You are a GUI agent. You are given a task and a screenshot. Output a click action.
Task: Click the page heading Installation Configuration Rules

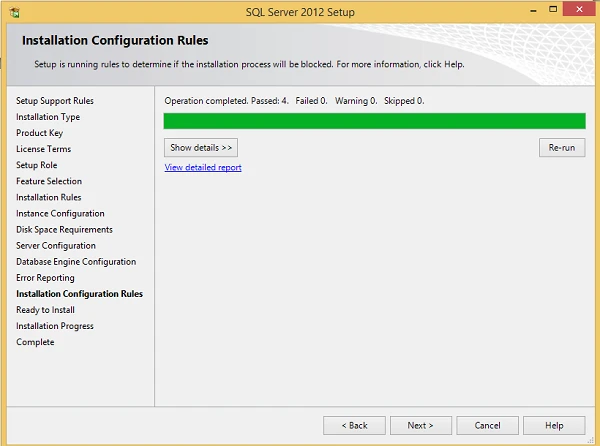pyautogui.click(x=115, y=41)
